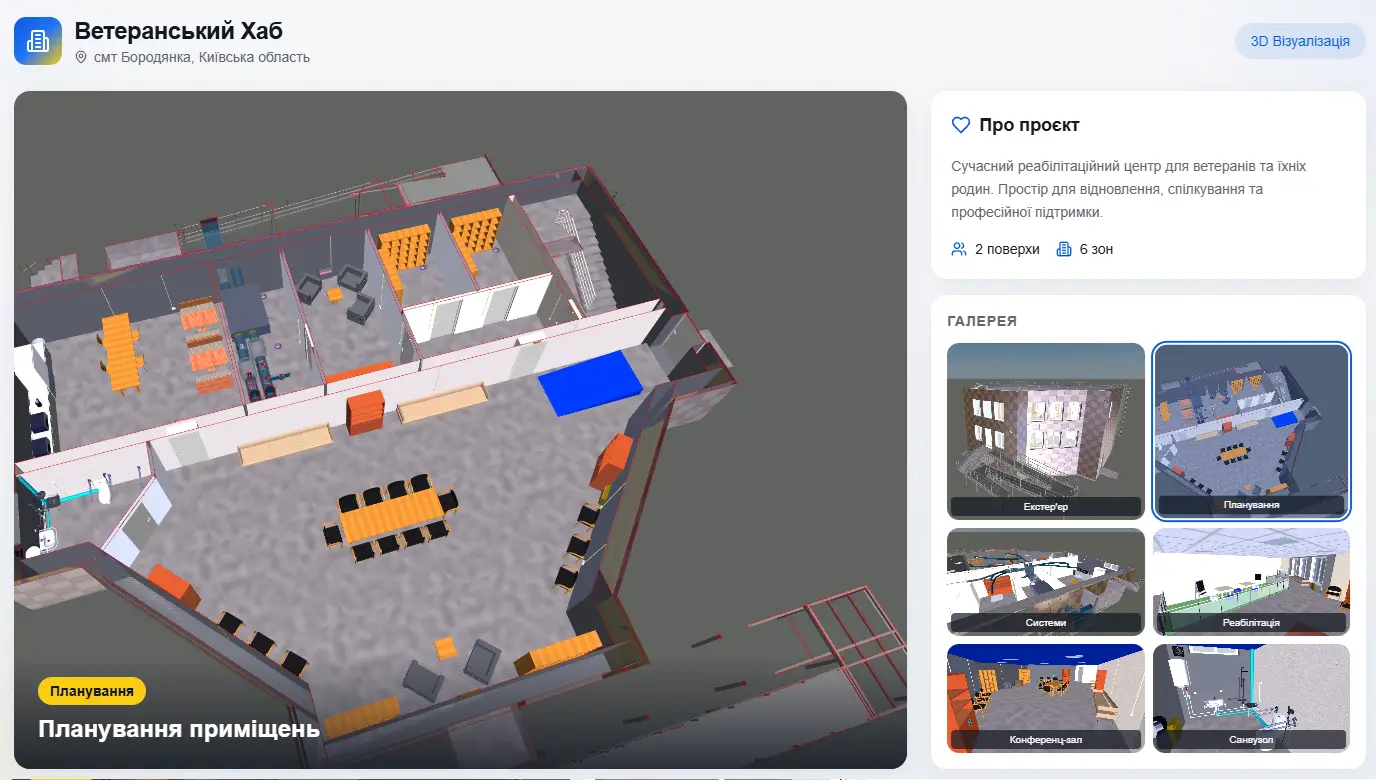Open the 3D Візуалізація button
The image size is (1376, 780).
click(x=1300, y=41)
